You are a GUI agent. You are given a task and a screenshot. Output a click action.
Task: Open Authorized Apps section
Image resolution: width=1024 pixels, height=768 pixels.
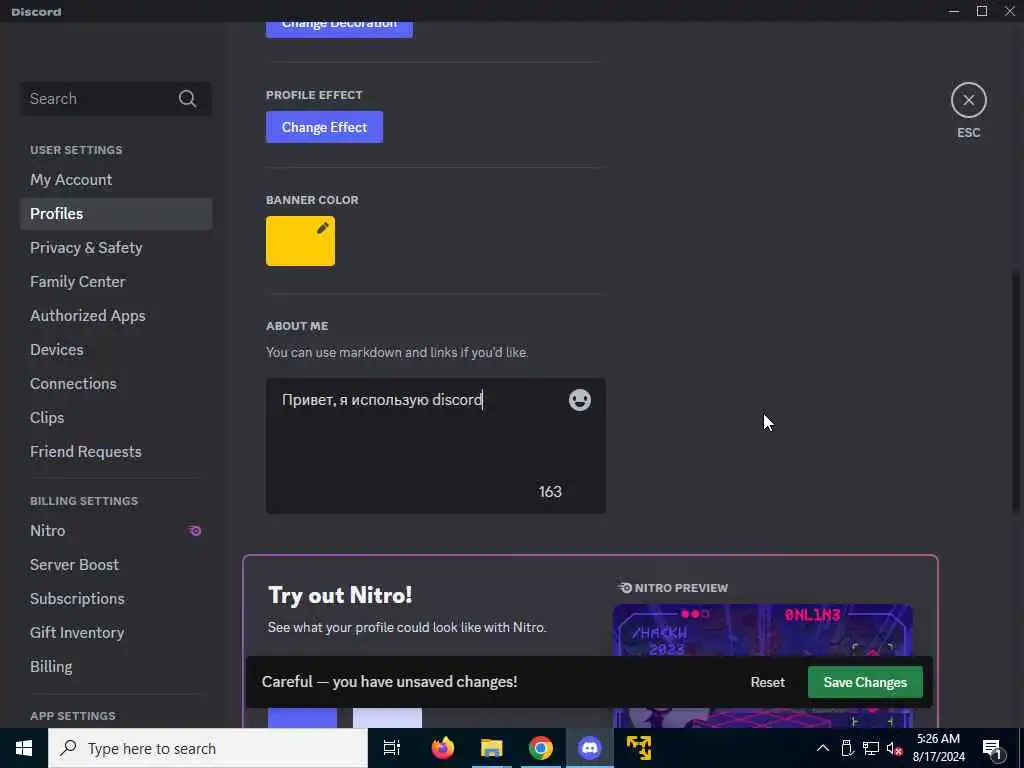[116, 315]
